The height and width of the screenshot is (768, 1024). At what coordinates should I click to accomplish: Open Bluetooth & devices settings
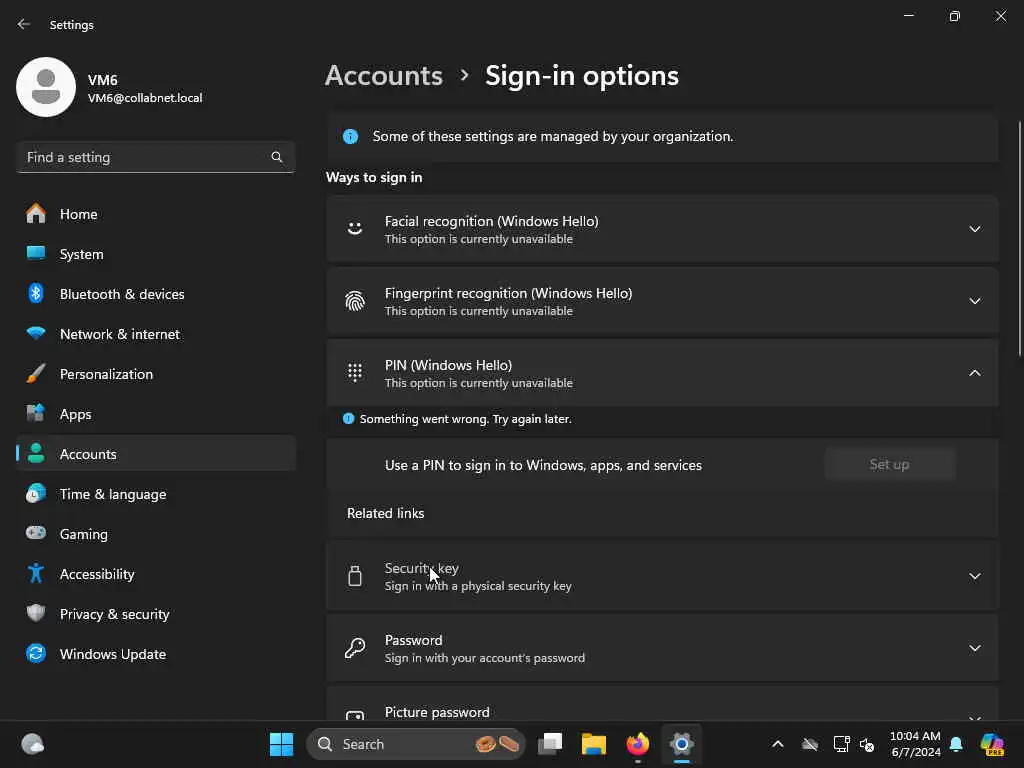point(156,294)
